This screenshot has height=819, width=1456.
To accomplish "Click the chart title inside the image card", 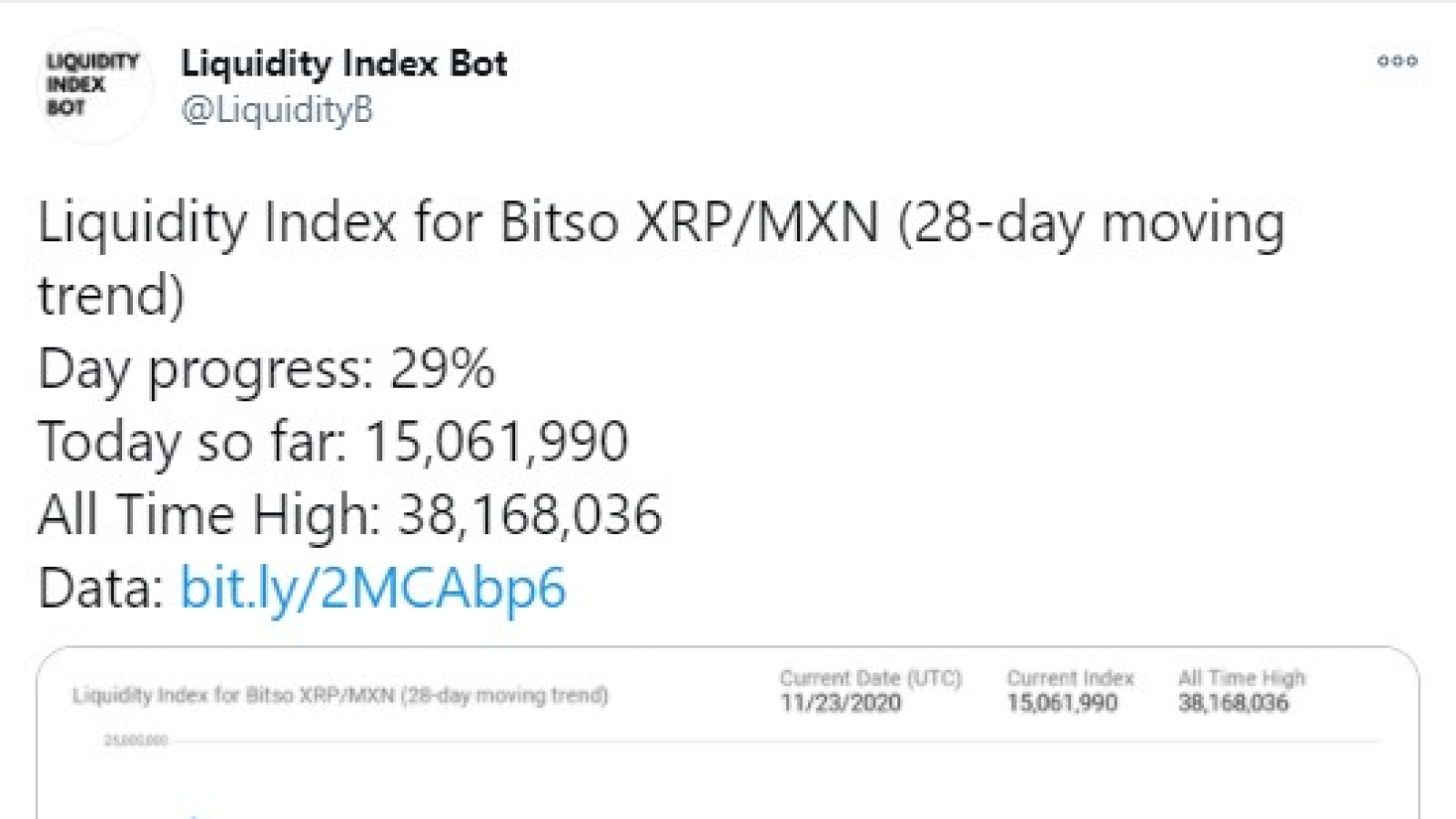I will pos(340,695).
